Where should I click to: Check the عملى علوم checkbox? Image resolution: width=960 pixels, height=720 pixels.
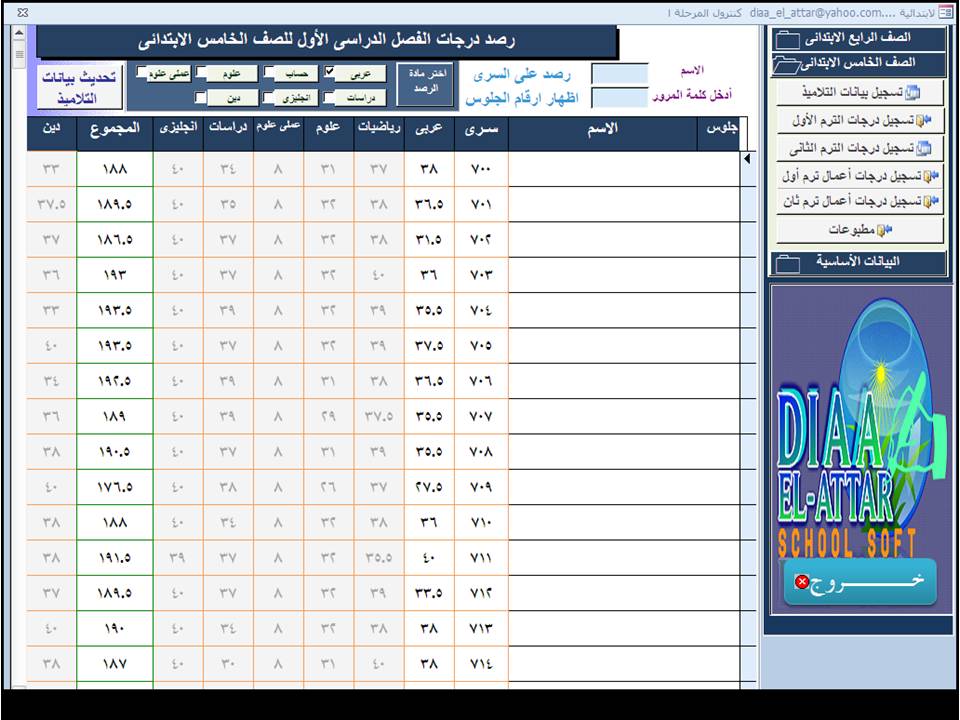[x=141, y=73]
